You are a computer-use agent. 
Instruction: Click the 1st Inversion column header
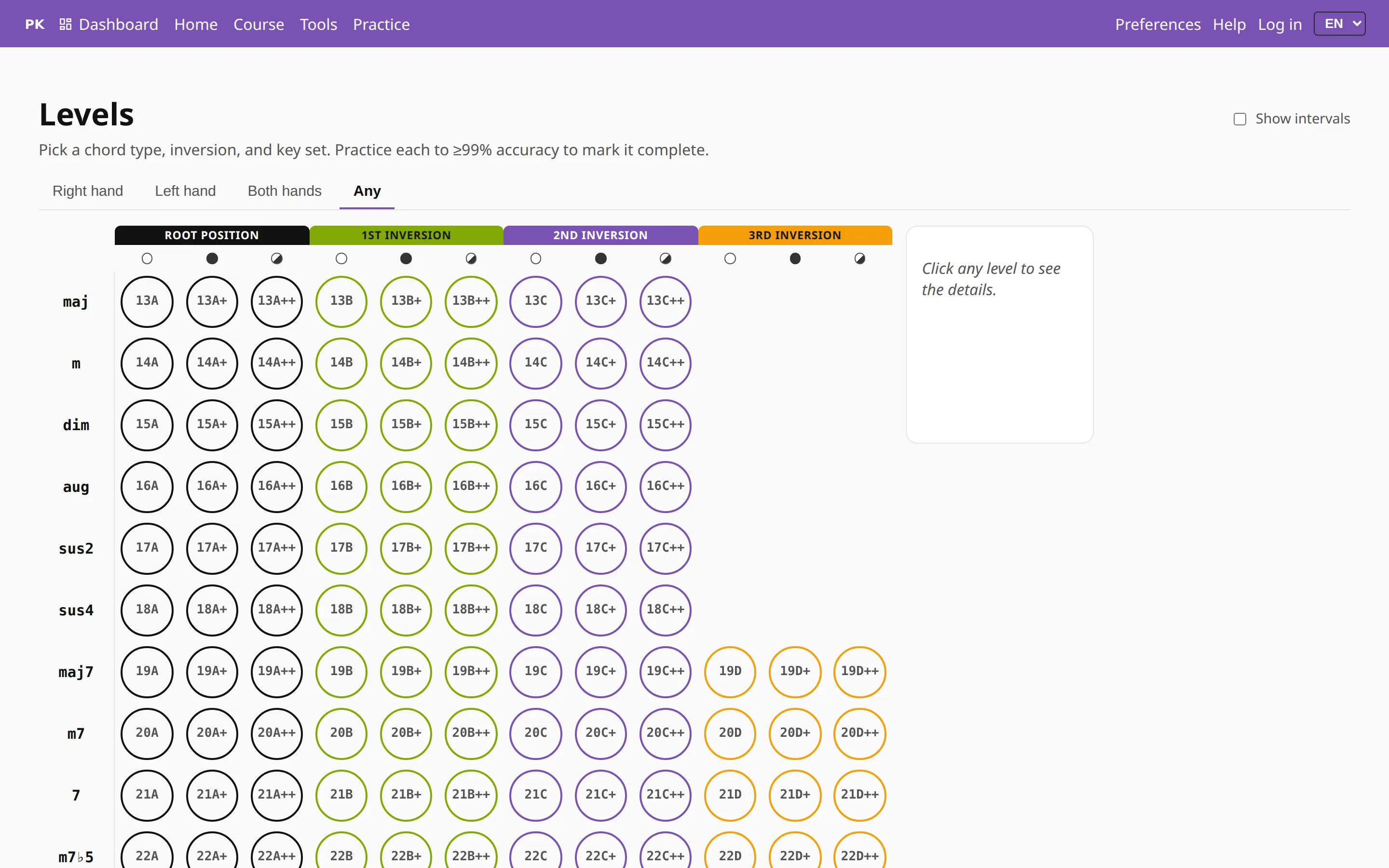point(407,235)
